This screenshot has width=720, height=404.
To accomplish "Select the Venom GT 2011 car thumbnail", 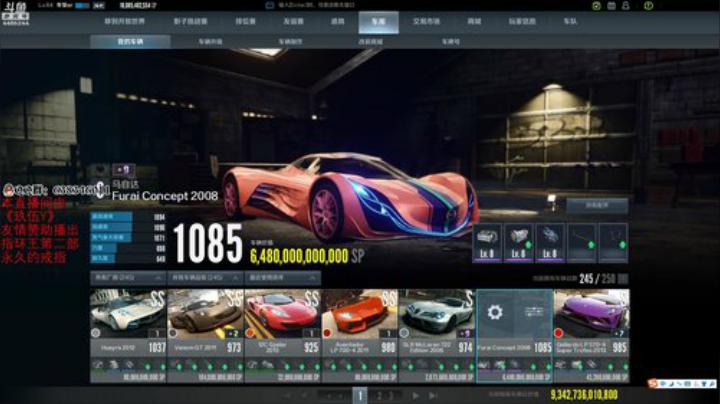I will click(205, 314).
